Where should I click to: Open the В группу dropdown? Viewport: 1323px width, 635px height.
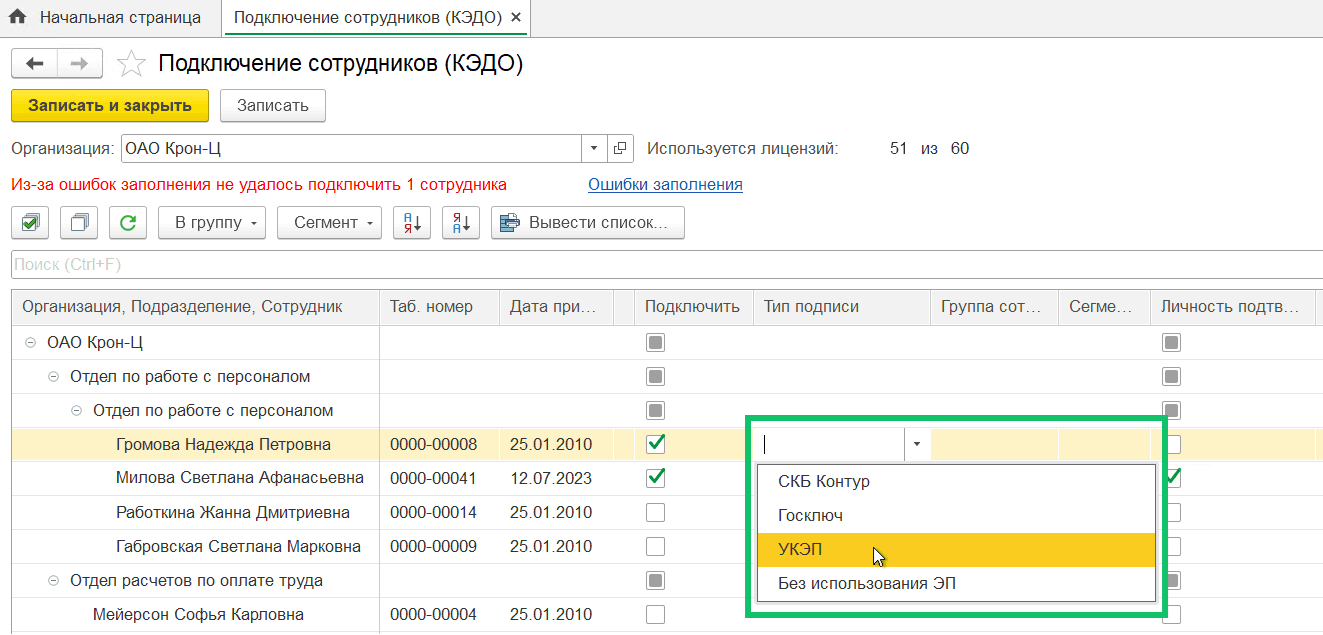click(212, 222)
